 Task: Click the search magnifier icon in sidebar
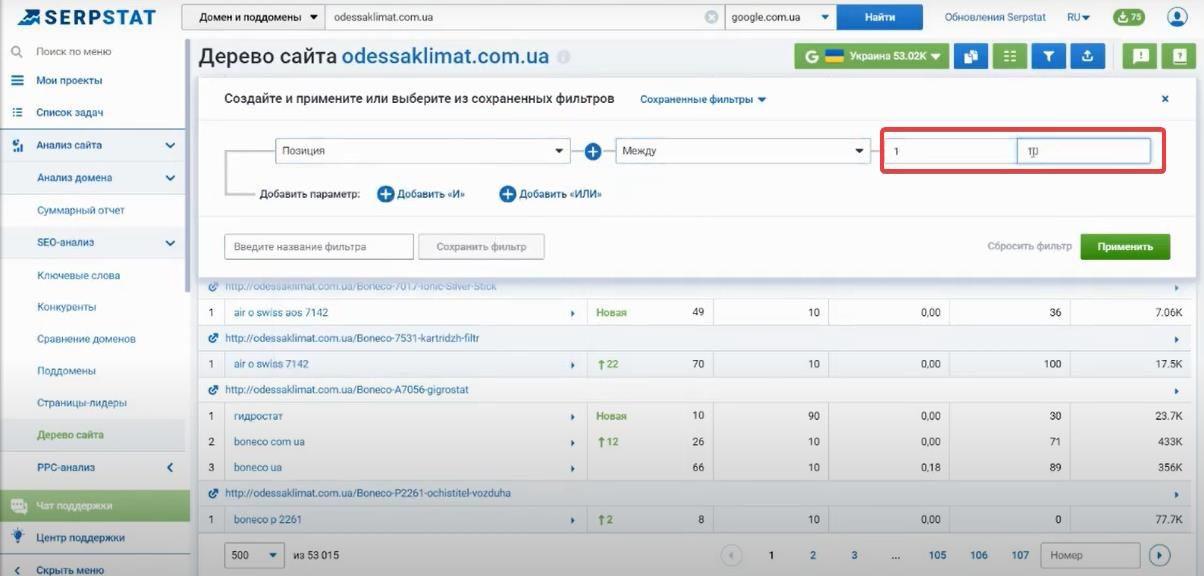(x=16, y=51)
